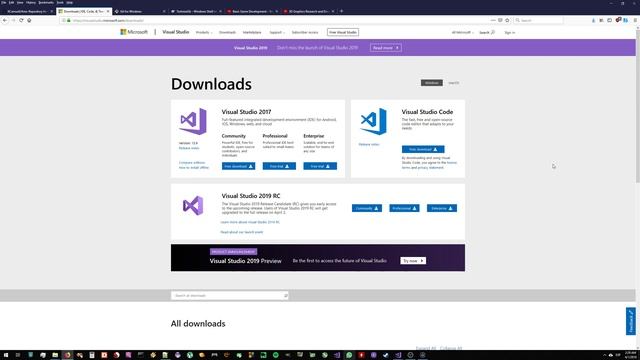The image size is (640, 360).
Task: Click the page vertical scrollbar
Action: [638, 106]
